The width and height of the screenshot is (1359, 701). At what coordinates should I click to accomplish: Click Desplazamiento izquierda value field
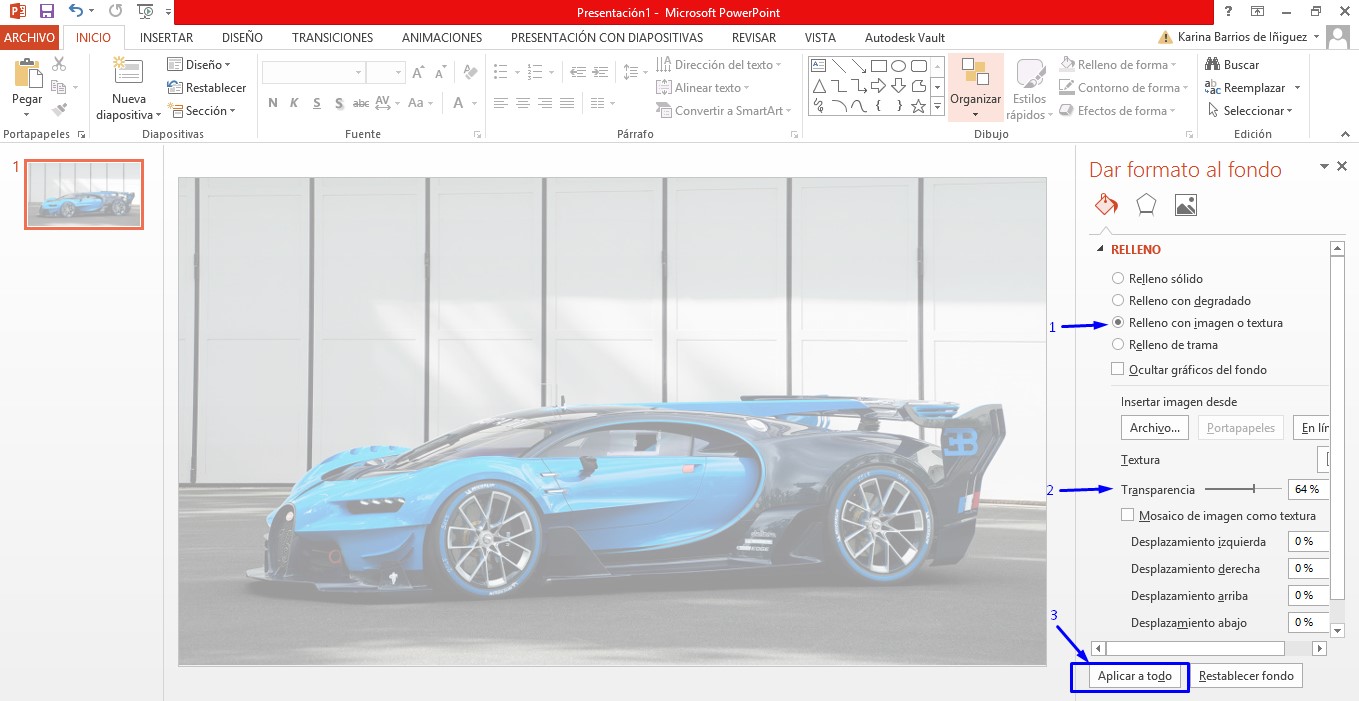[x=1308, y=542]
